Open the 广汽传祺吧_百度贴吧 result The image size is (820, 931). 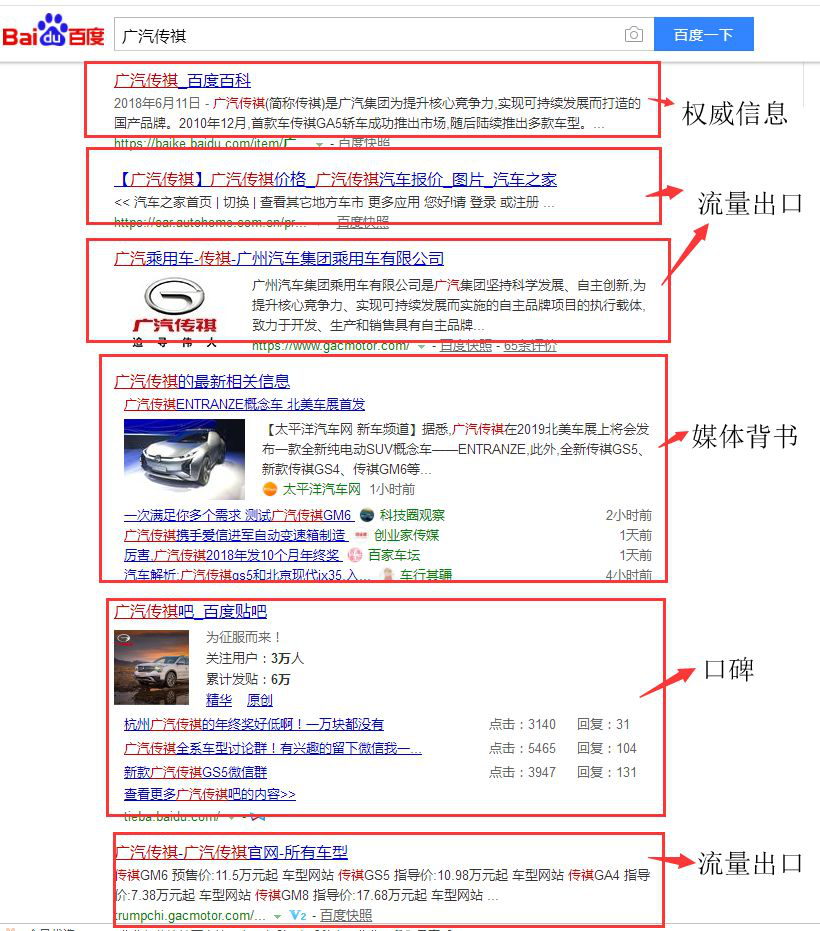point(191,611)
